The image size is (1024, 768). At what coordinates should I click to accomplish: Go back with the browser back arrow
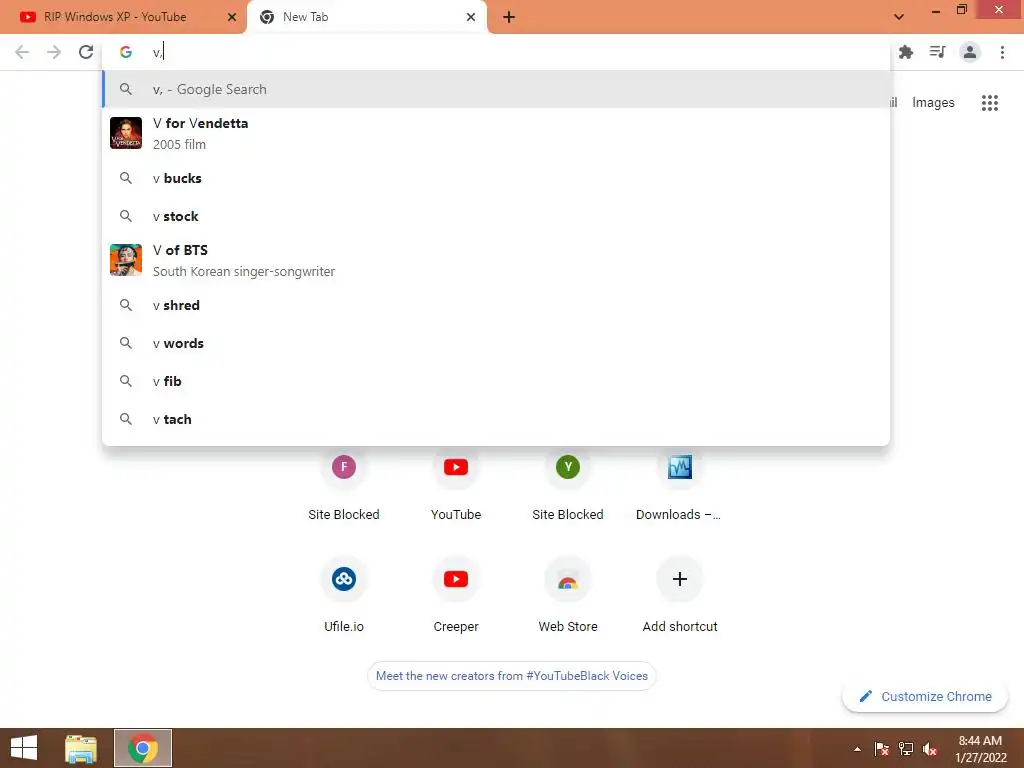coord(22,52)
